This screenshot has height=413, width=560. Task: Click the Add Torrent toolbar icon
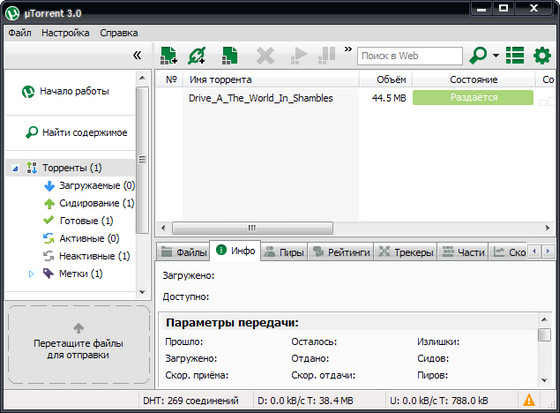[x=169, y=56]
